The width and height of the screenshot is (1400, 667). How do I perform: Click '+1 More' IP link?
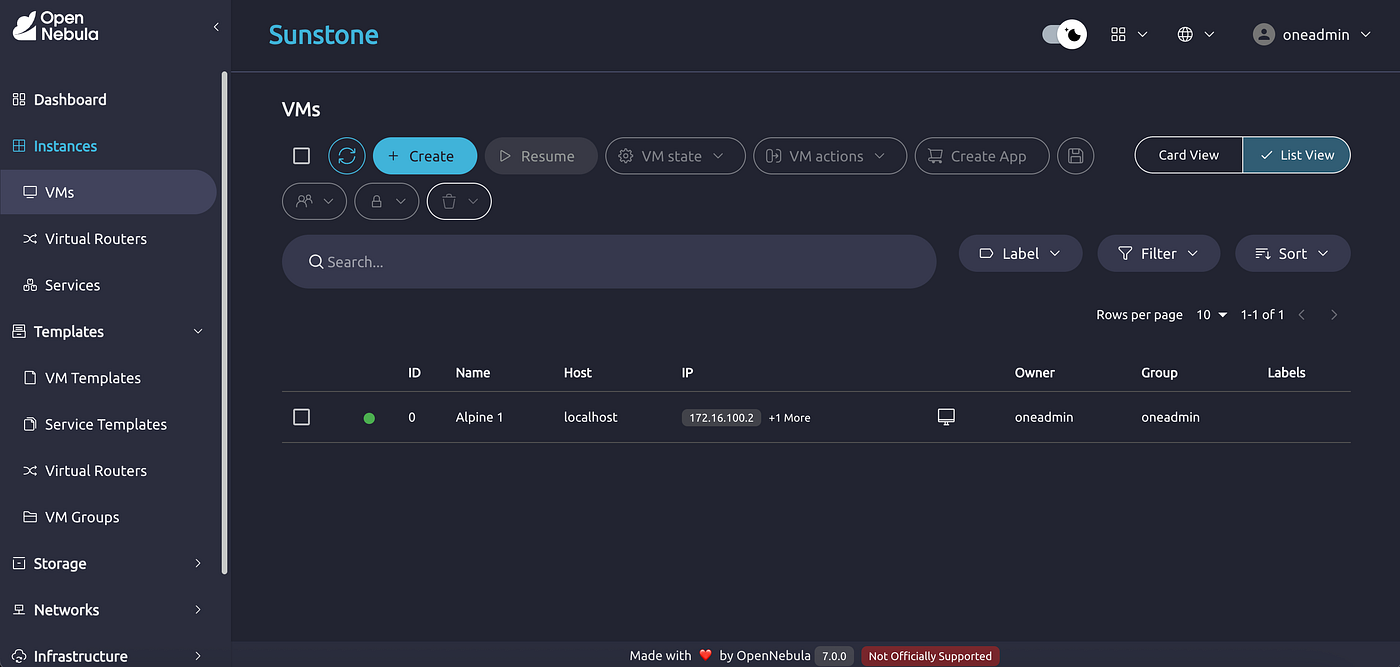789,418
